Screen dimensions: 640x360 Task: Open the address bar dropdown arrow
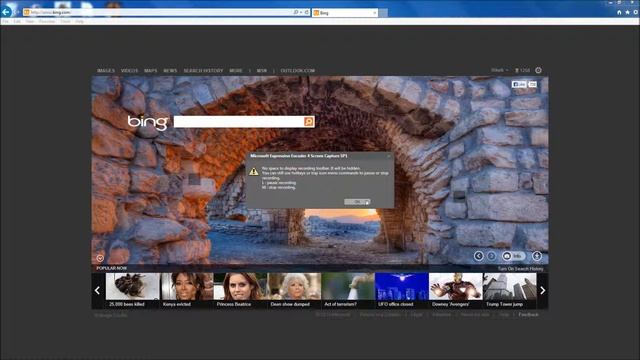pos(301,12)
